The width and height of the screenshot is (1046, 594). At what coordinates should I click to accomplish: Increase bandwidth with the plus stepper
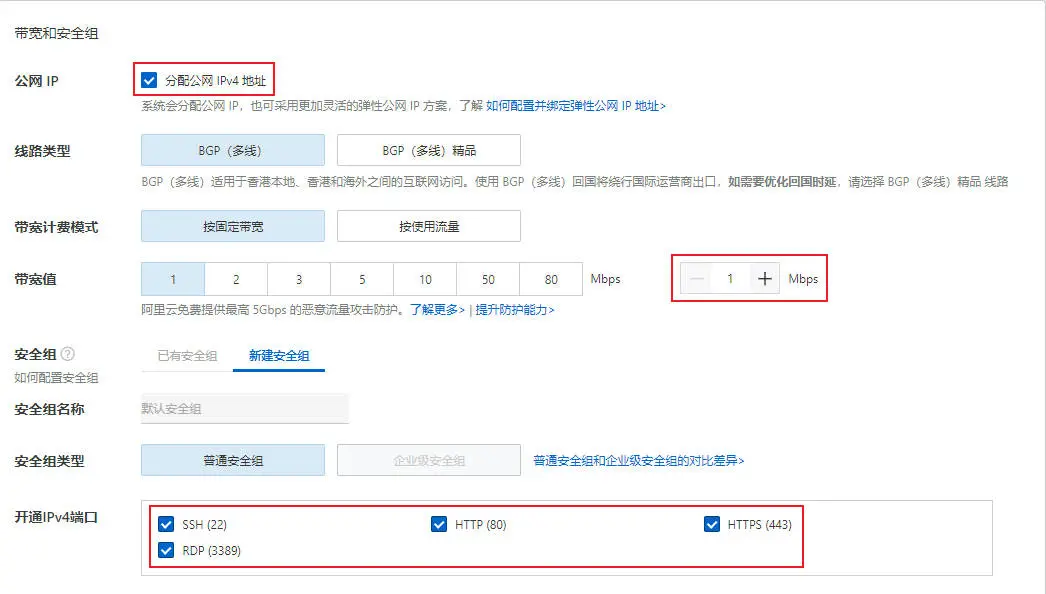[764, 279]
